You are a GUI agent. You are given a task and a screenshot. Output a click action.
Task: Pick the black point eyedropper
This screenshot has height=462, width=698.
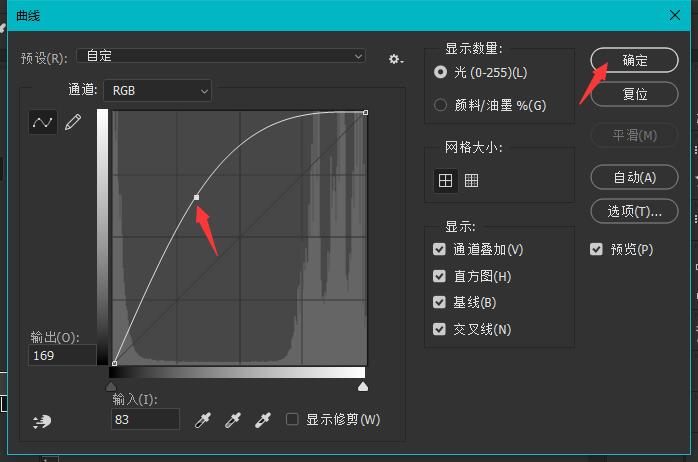(203, 420)
